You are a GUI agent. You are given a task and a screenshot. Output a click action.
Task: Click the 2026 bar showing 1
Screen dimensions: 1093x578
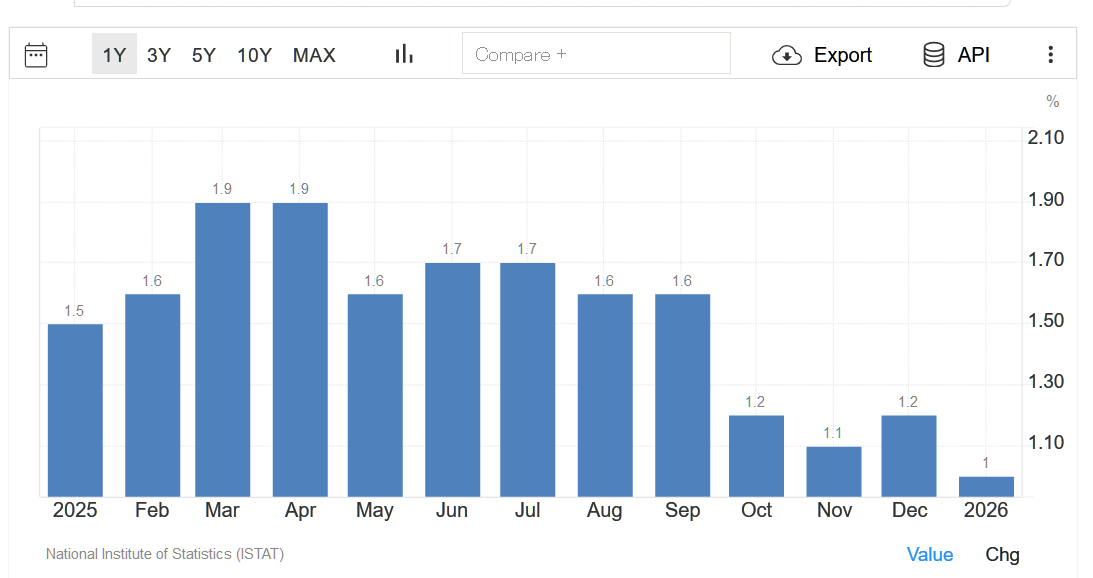[x=986, y=486]
